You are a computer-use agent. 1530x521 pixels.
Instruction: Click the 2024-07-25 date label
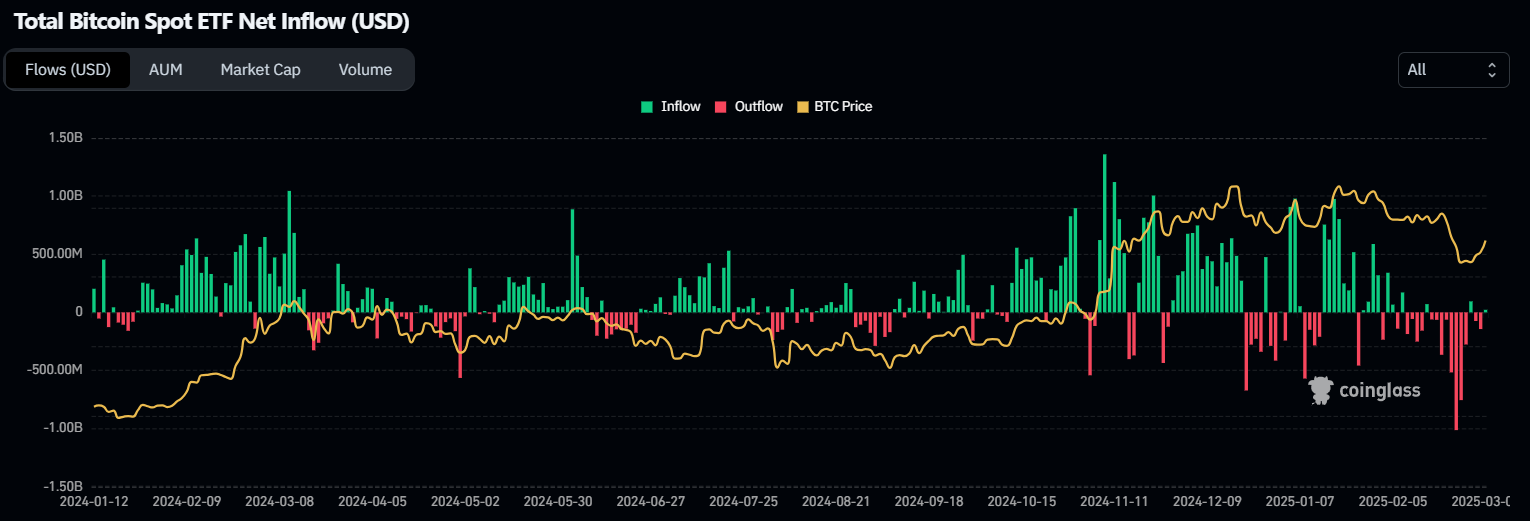(744, 500)
